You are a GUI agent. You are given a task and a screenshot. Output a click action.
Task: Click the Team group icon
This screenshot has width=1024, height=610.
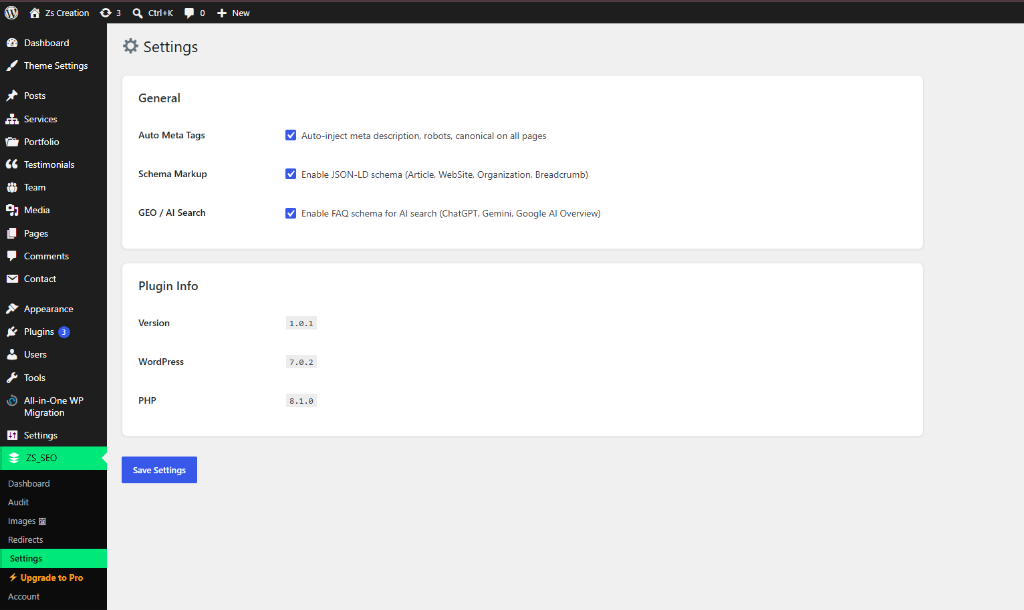(12, 187)
